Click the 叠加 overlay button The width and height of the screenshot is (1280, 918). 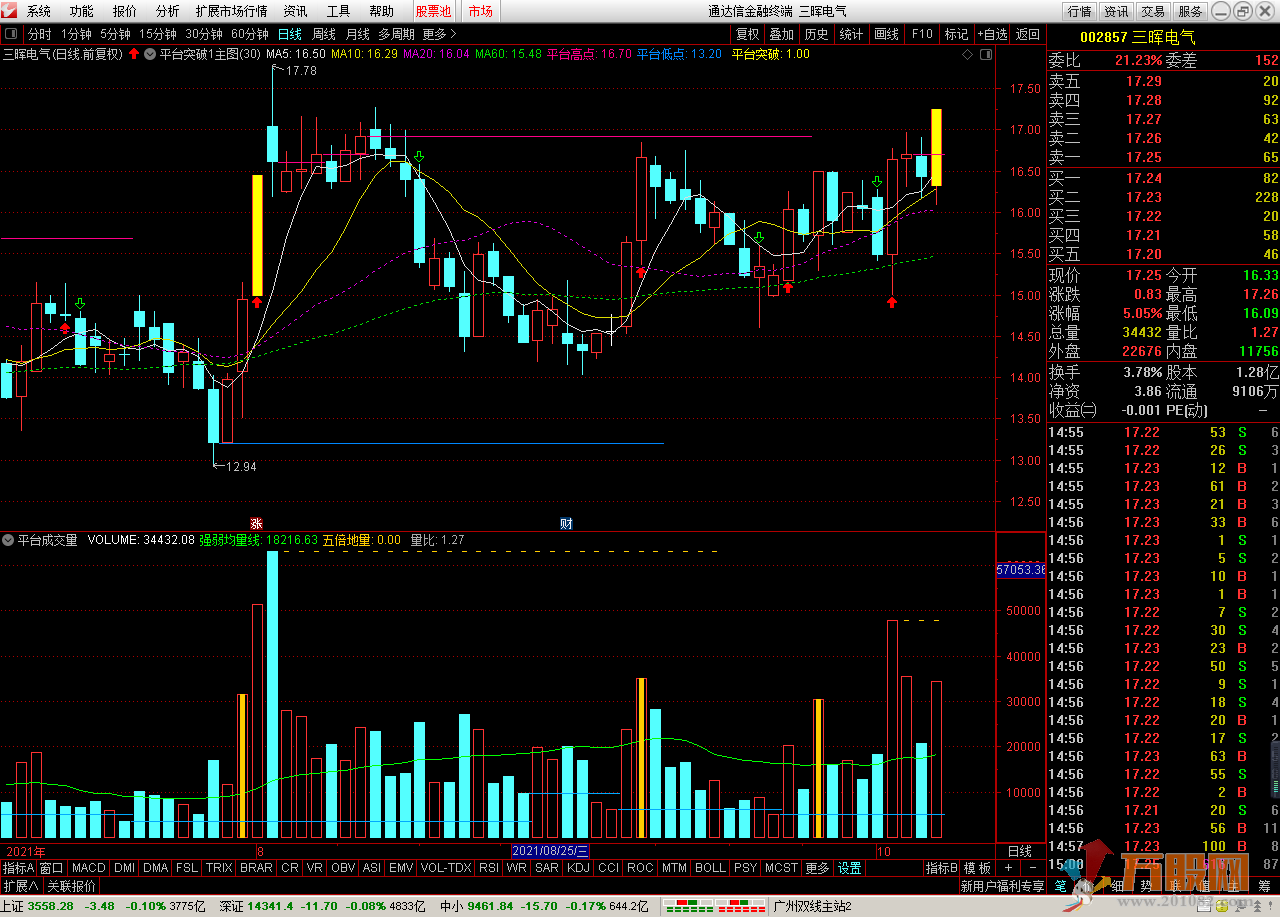click(x=782, y=34)
